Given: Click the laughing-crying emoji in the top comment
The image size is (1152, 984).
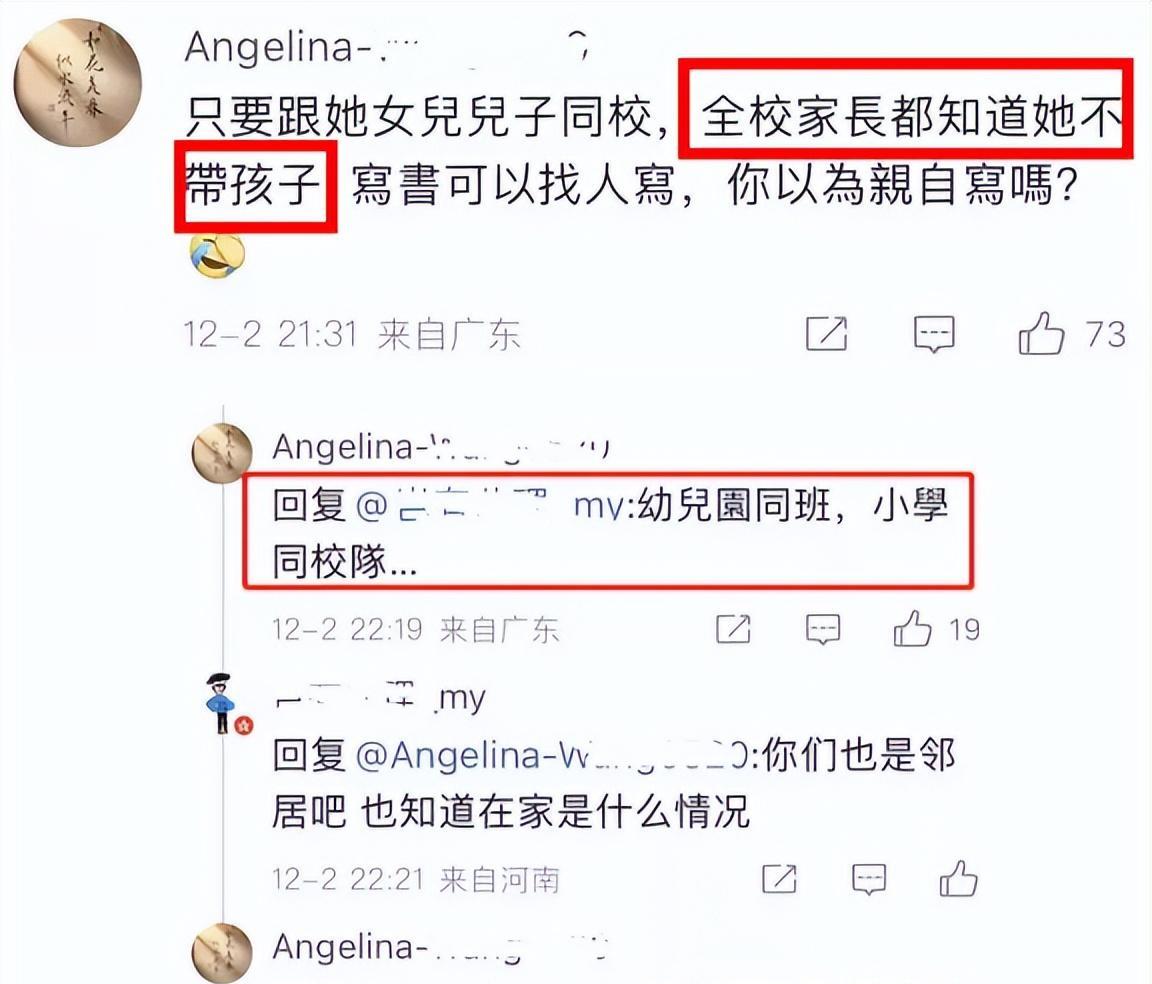Looking at the screenshot, I should (x=217, y=256).
